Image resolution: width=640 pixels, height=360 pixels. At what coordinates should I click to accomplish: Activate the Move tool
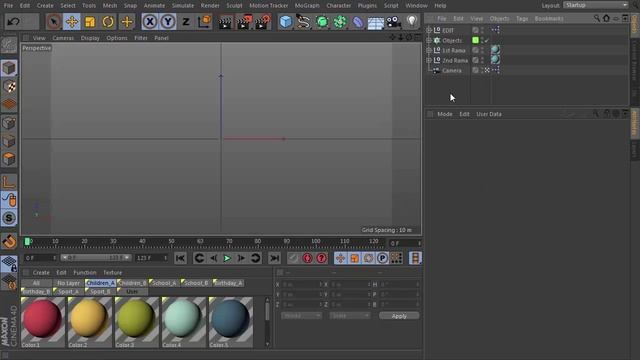click(71, 22)
